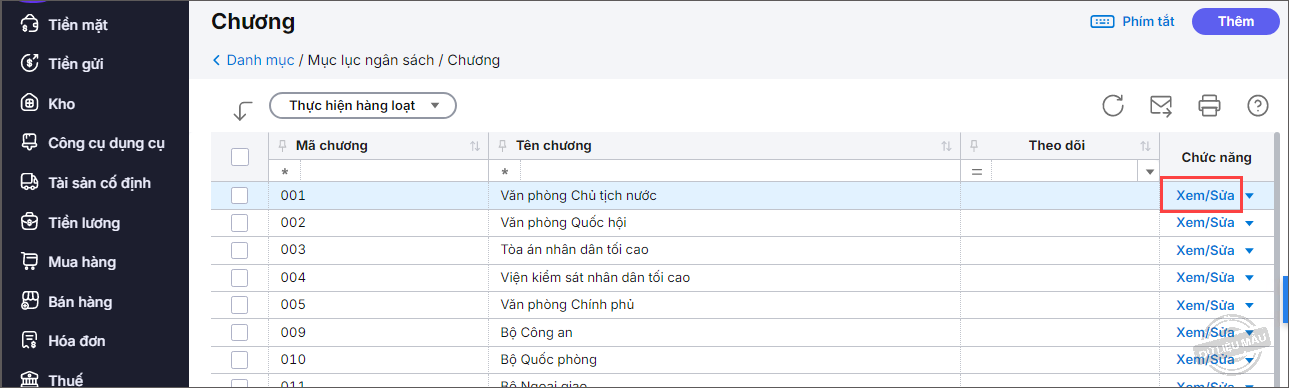Image resolution: width=1289 pixels, height=388 pixels.
Task: Tick the select-all checkbox in table header
Action: pyautogui.click(x=240, y=157)
